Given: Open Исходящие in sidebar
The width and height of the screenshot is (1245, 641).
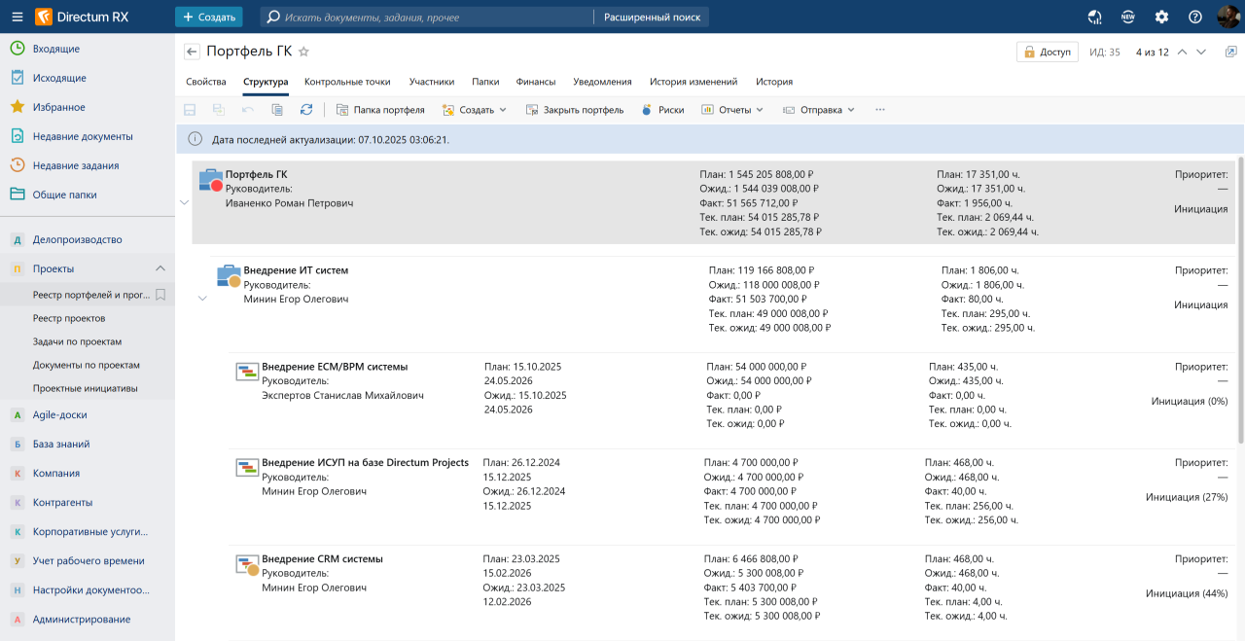Looking at the screenshot, I should [87, 78].
